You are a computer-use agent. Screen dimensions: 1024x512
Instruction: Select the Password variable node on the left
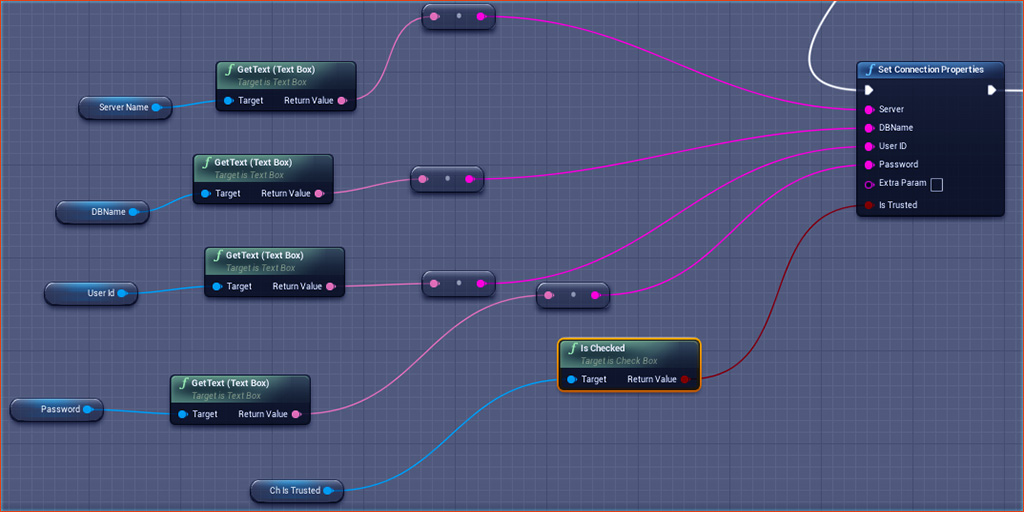coord(56,409)
